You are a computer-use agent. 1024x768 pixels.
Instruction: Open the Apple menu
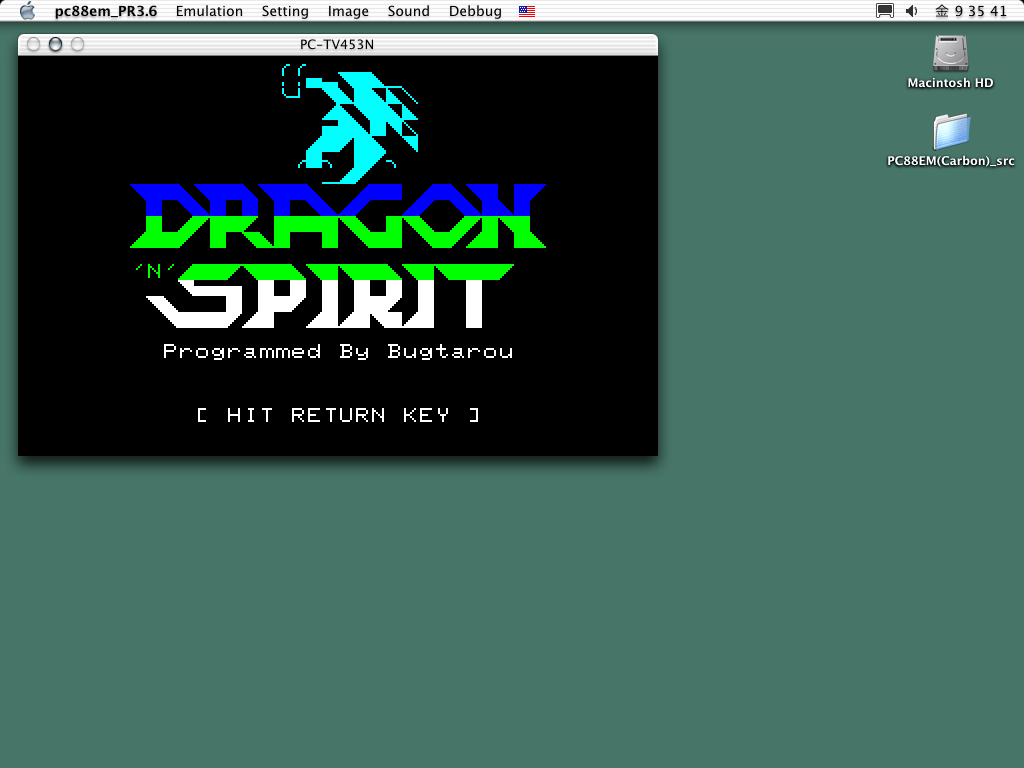[x=27, y=10]
